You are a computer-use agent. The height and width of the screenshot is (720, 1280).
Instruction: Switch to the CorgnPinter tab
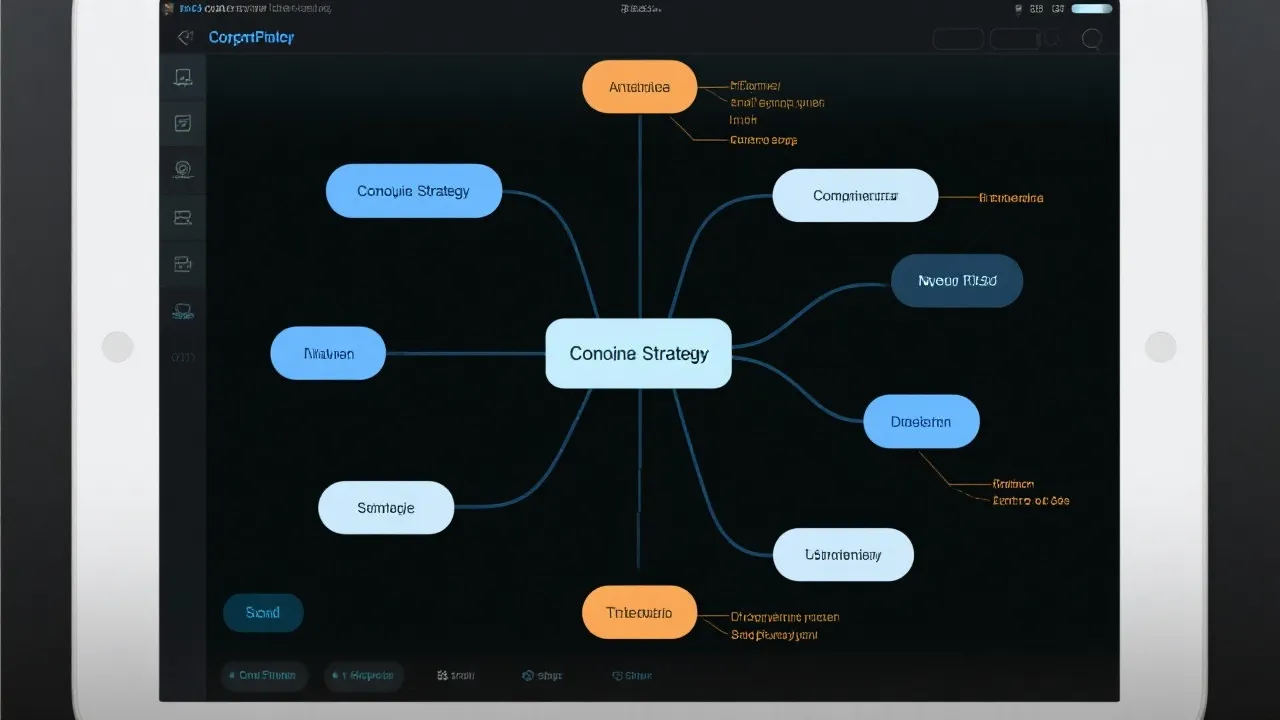point(250,37)
